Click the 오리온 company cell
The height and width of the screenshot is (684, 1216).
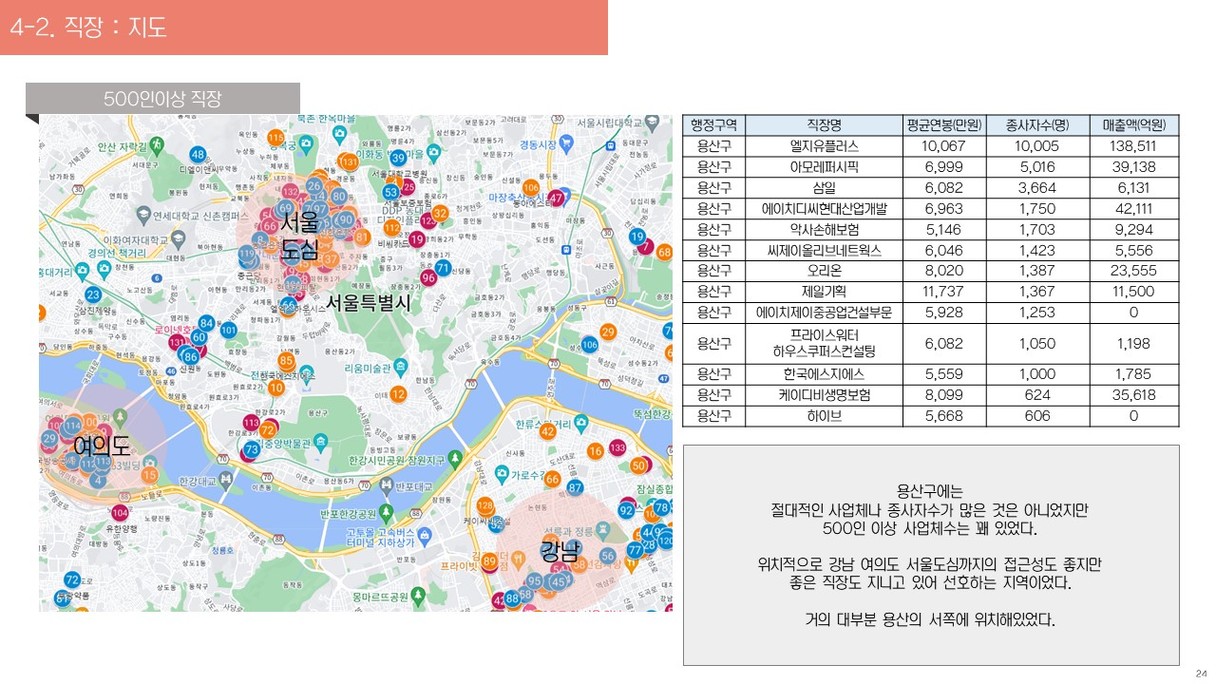click(824, 271)
